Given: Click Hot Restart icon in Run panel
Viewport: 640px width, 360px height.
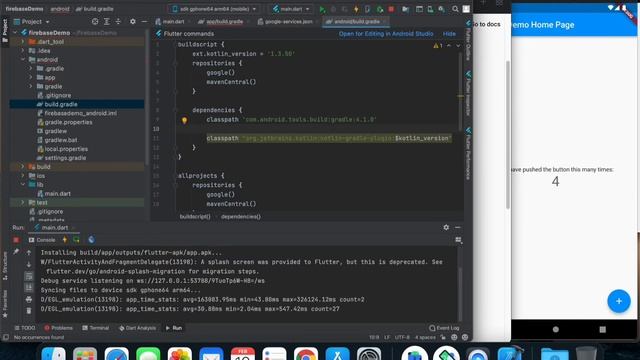Looking at the screenshot, I should [76, 240].
